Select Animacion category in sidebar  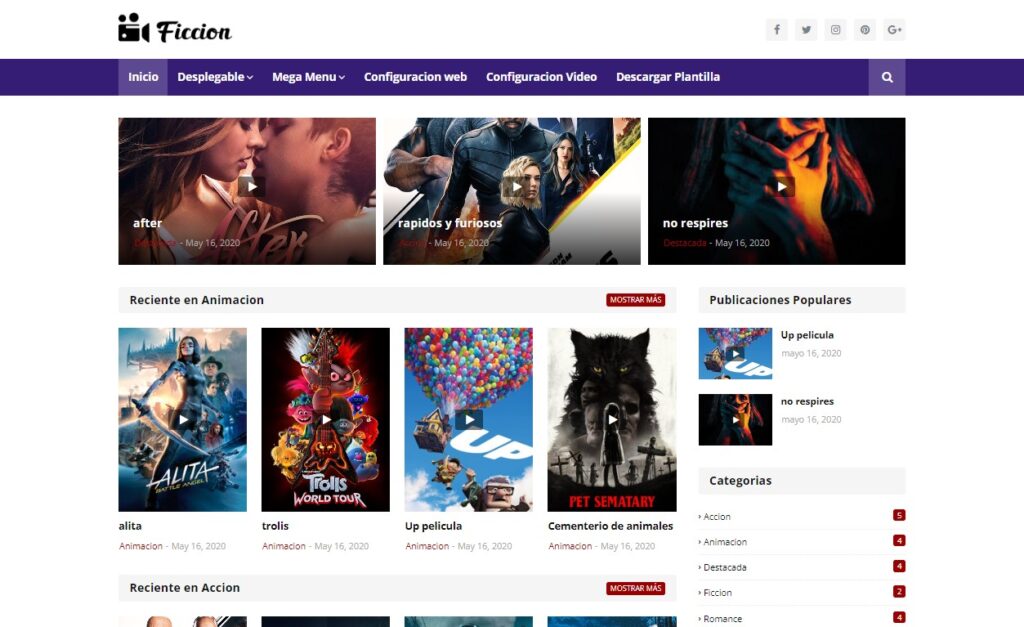pyautogui.click(x=724, y=542)
